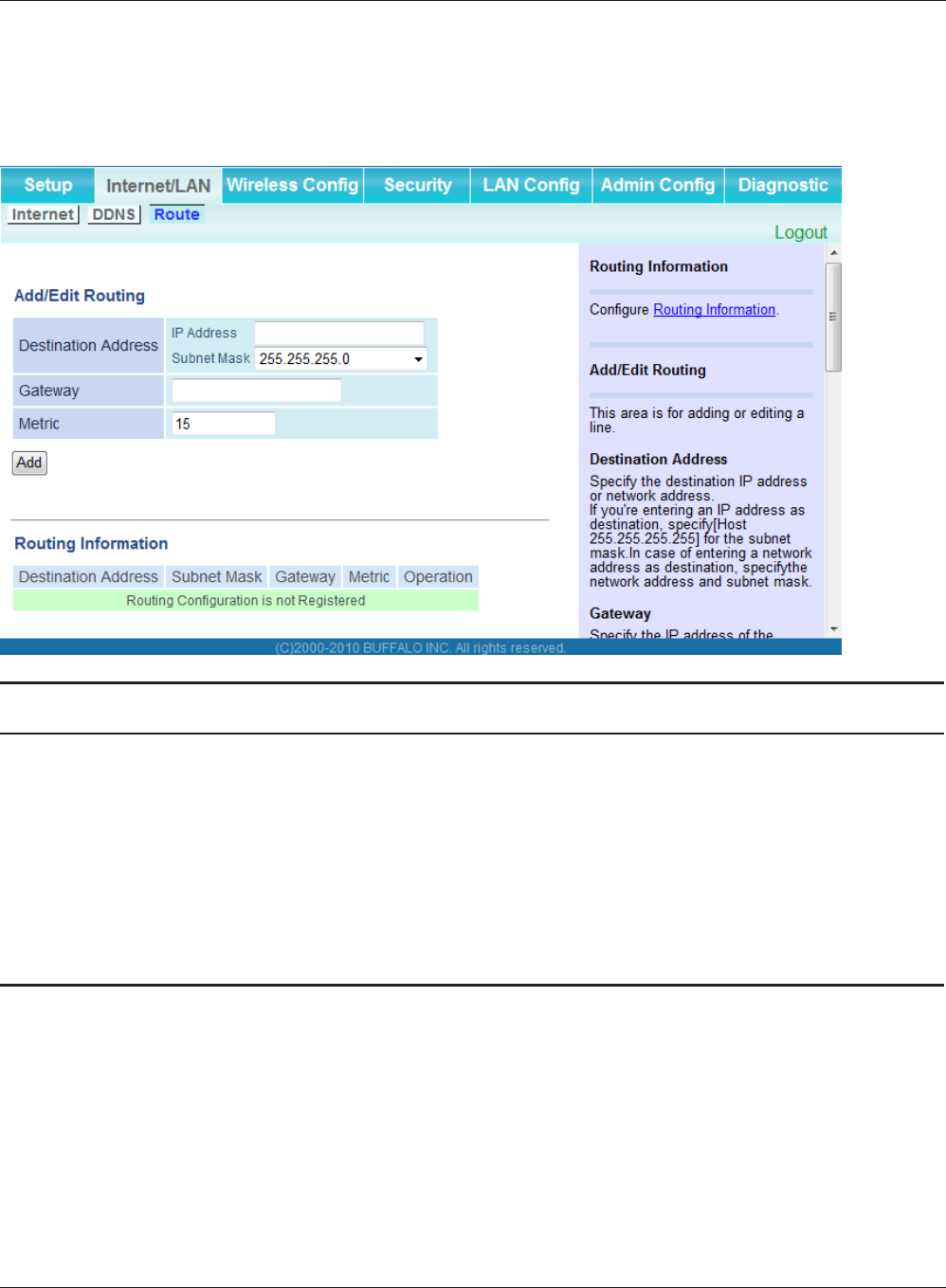Focus the destination IP Address field

[x=338, y=333]
